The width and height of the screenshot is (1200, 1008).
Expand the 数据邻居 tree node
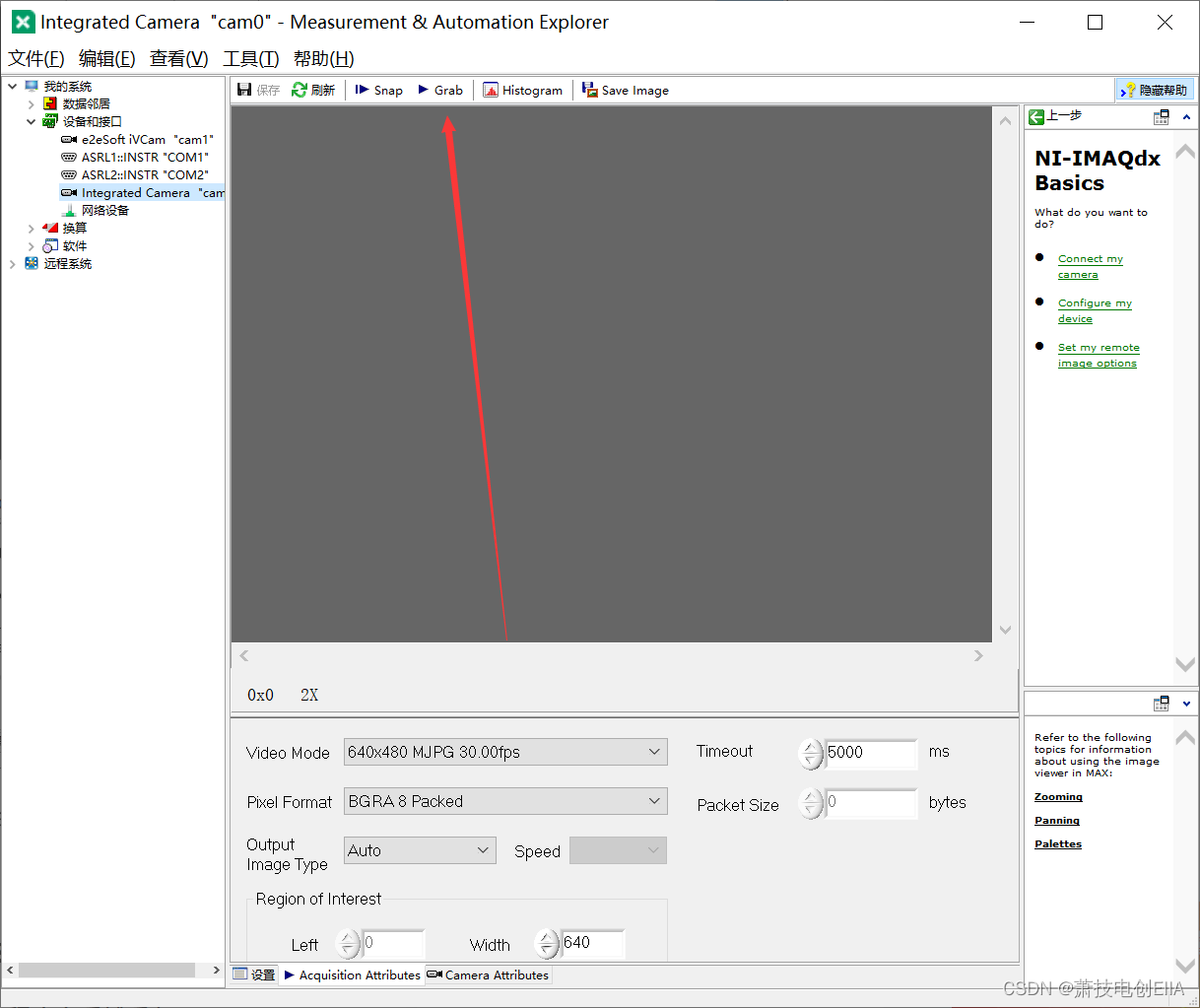pyautogui.click(x=31, y=104)
